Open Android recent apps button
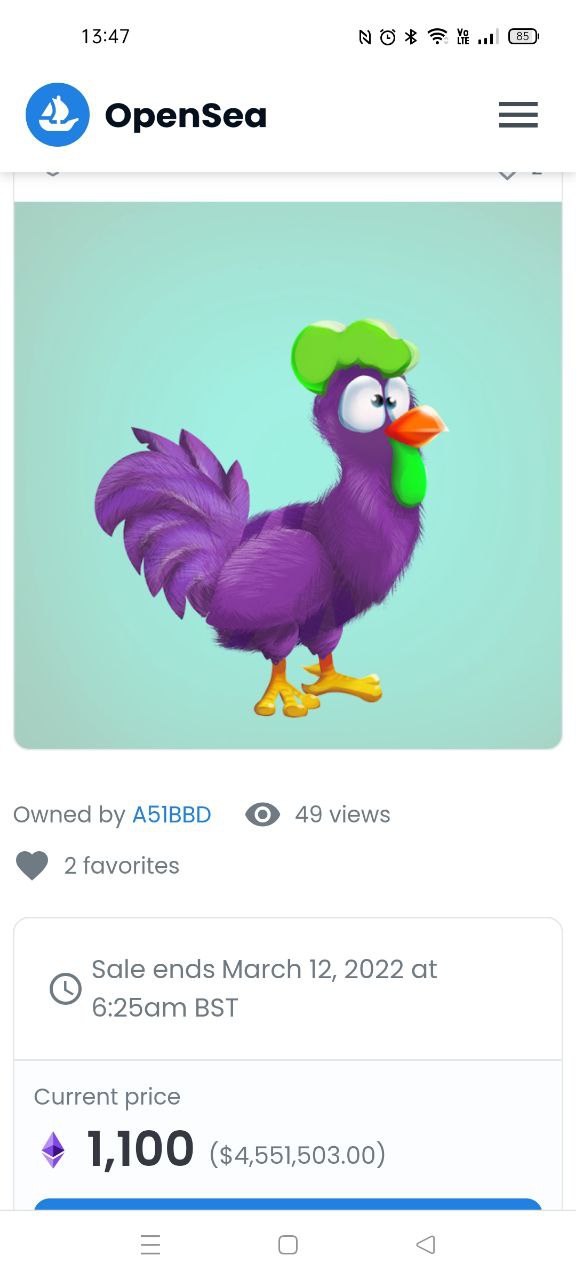The image size is (576, 1280). tap(151, 1245)
